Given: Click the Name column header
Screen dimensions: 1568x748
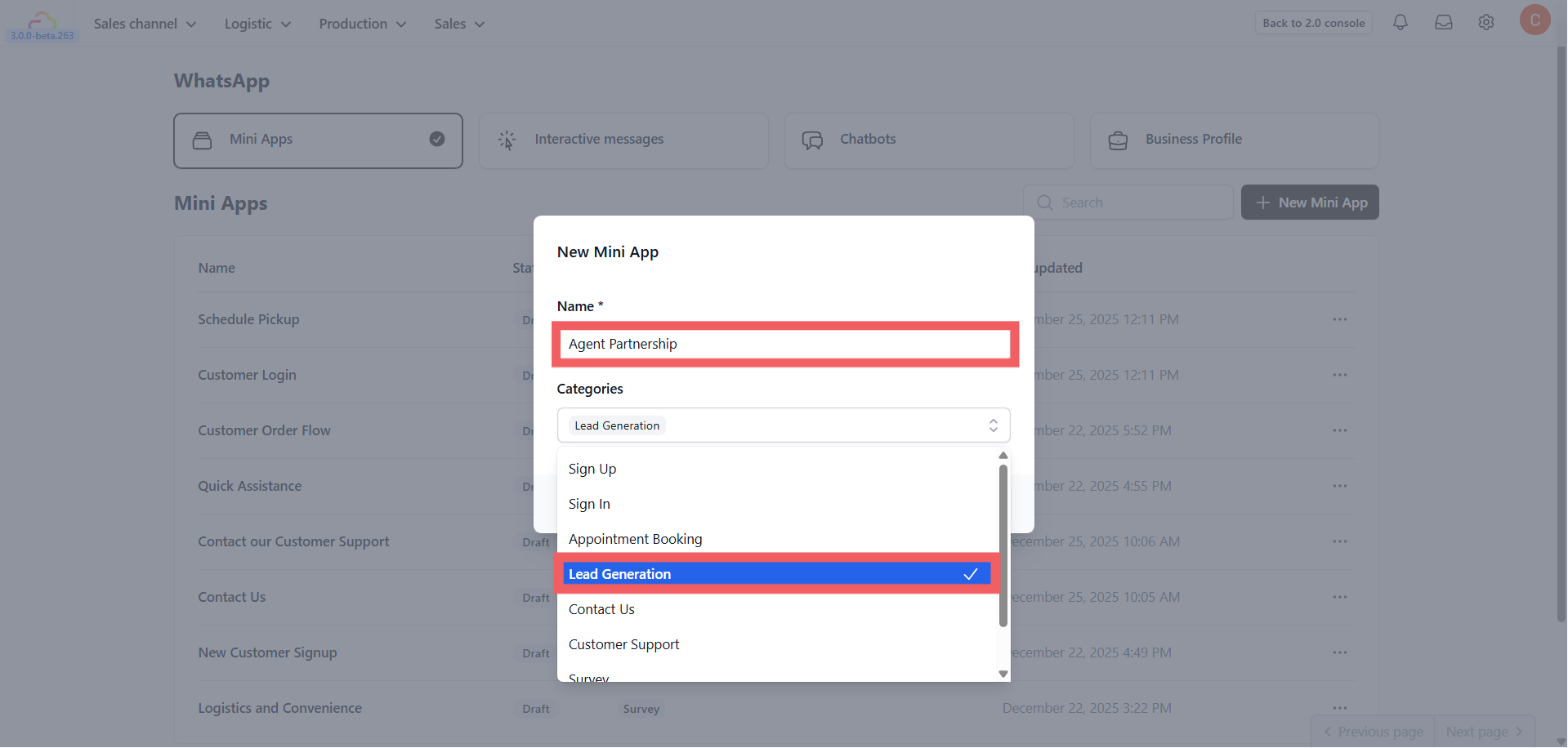Looking at the screenshot, I should [217, 268].
